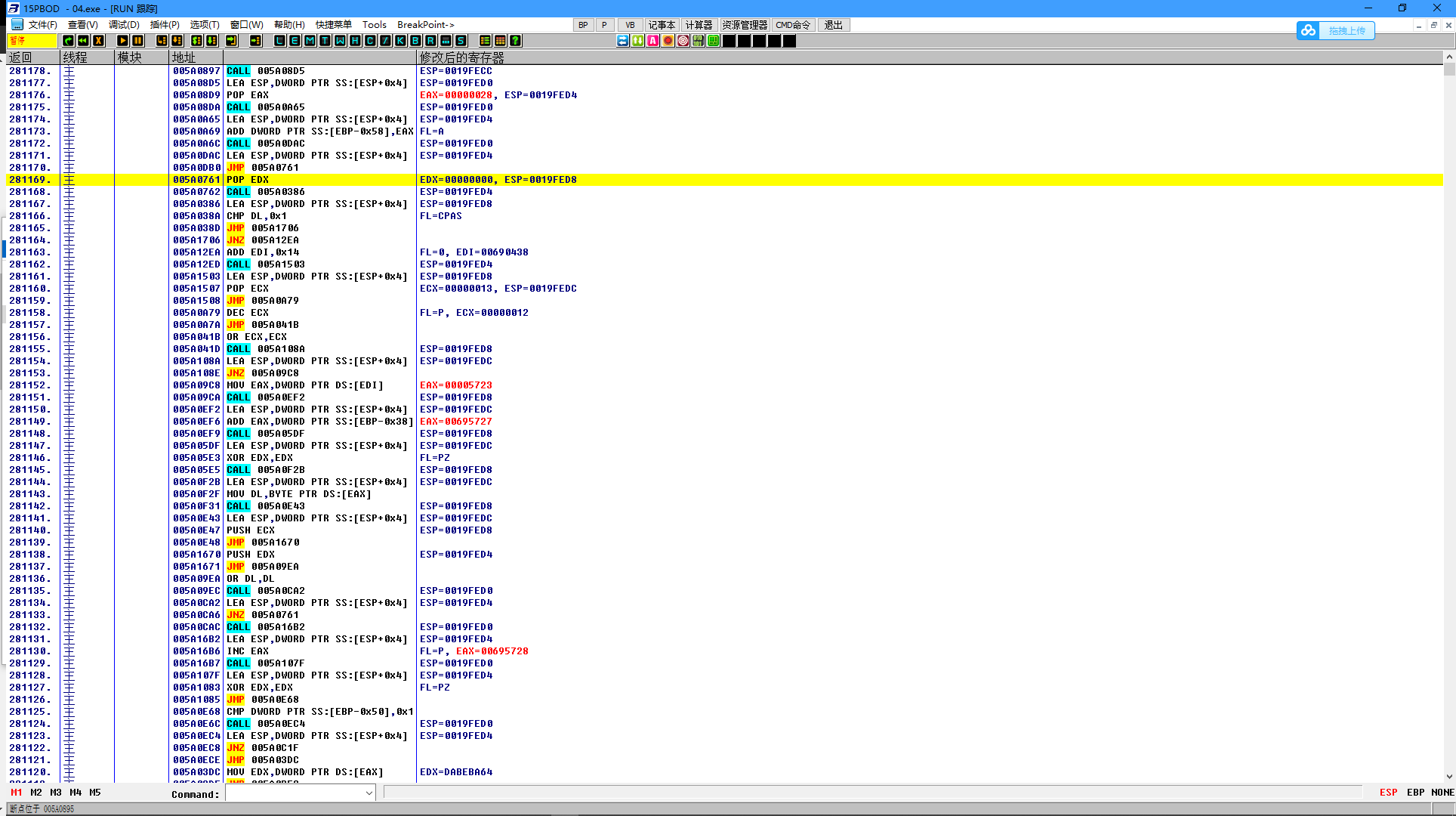1456x816 pixels.
Task: Click the restart program toolbar icon
Action: [83, 41]
